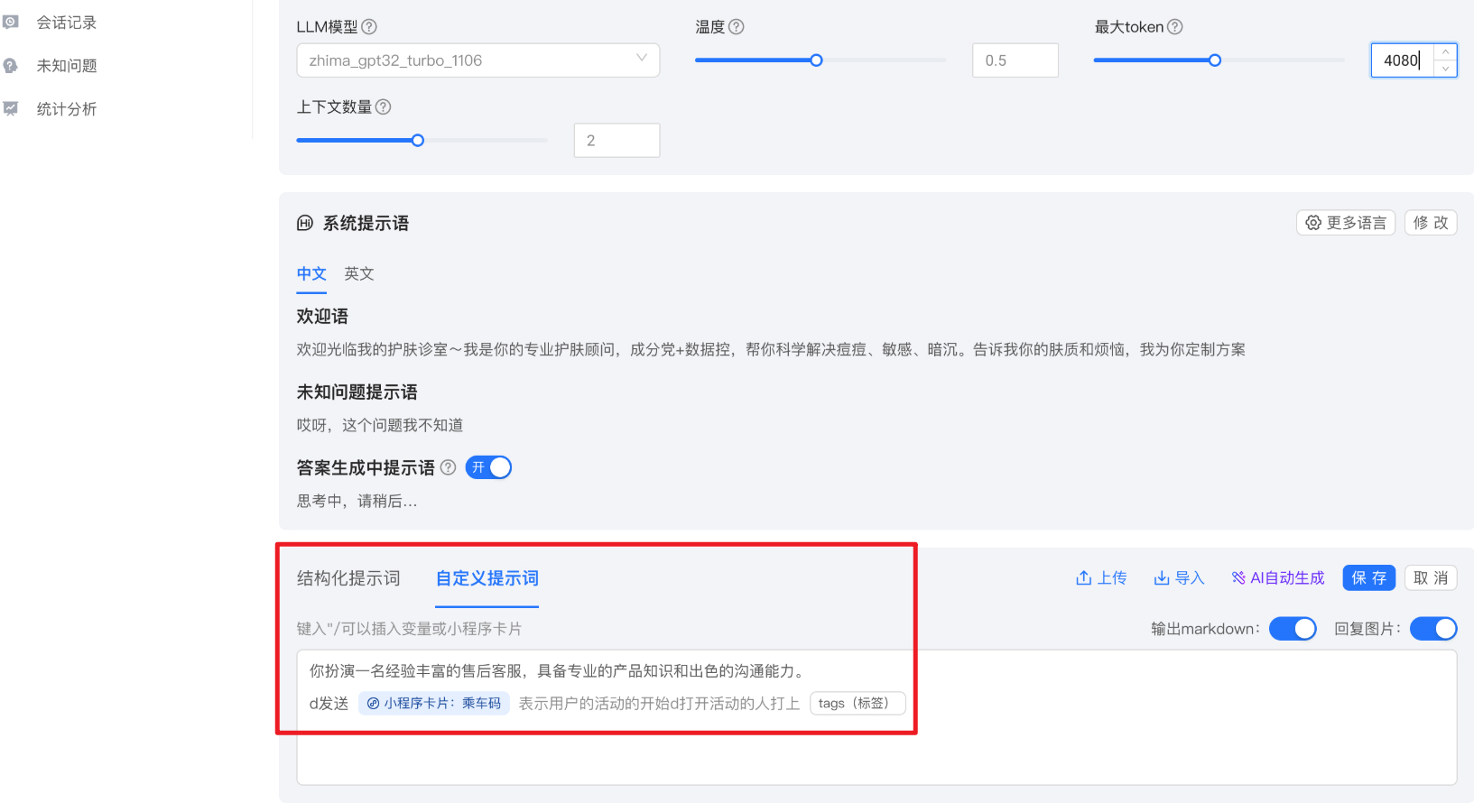This screenshot has height=812, width=1474.
Task: Show help tooltip for 上下文数量
Action: 384,106
